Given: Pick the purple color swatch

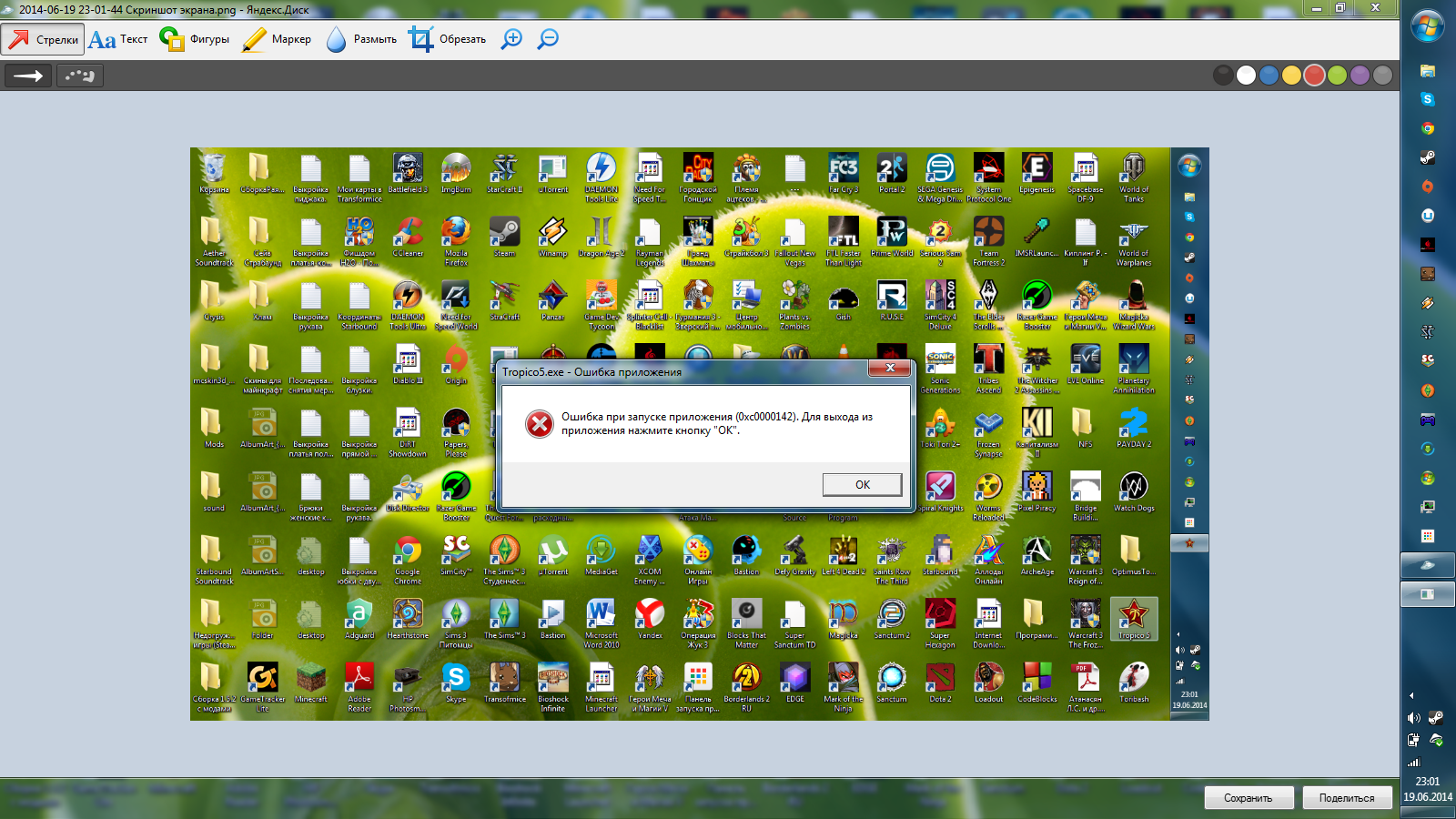Looking at the screenshot, I should [x=1360, y=76].
